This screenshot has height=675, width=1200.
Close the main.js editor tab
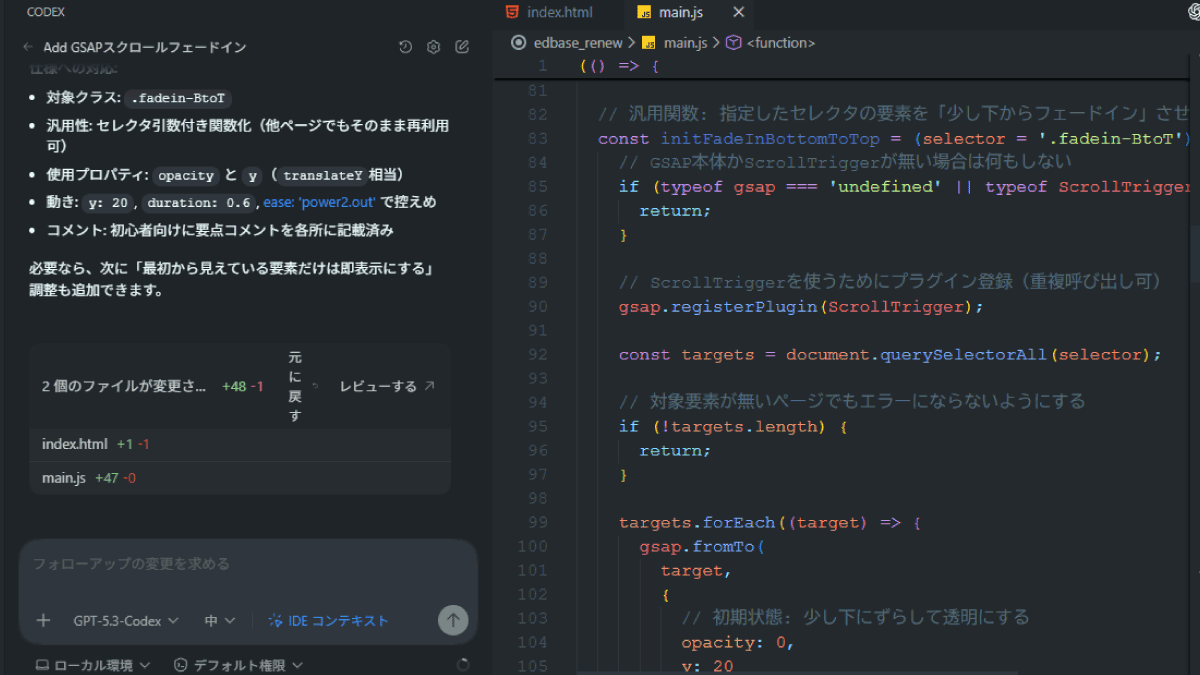(739, 13)
